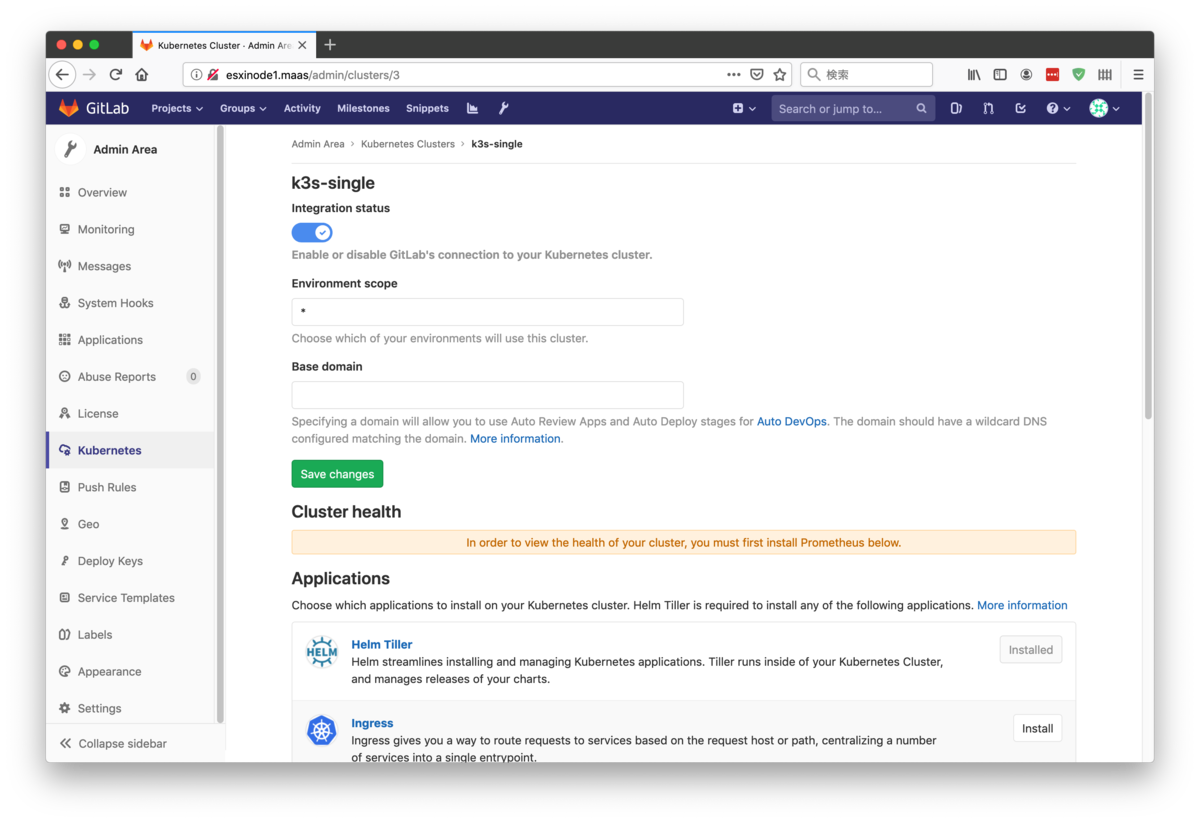Open Snippets in the top navbar
Screen dimensions: 1200x823
427,108
